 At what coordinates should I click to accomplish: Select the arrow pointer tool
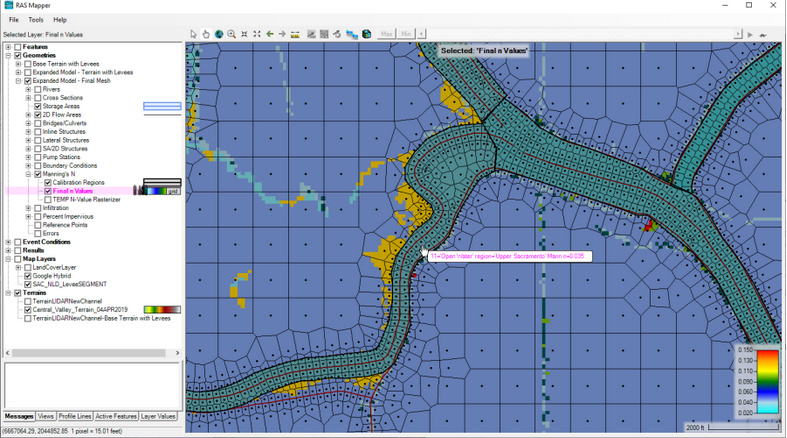point(194,34)
